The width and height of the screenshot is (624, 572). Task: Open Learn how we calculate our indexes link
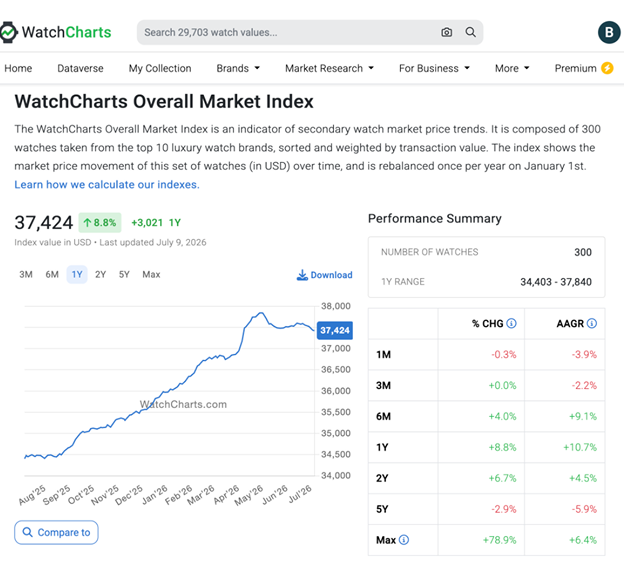(x=107, y=185)
